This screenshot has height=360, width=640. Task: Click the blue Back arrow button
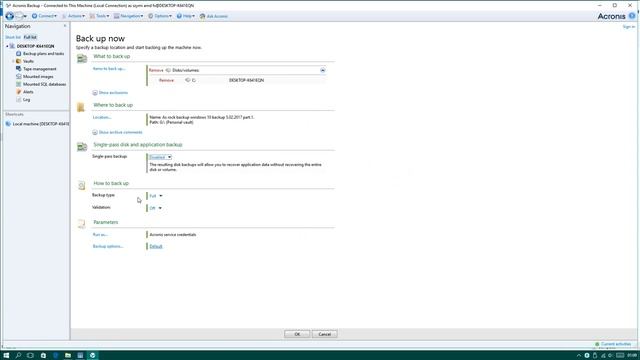pyautogui.click(x=10, y=16)
